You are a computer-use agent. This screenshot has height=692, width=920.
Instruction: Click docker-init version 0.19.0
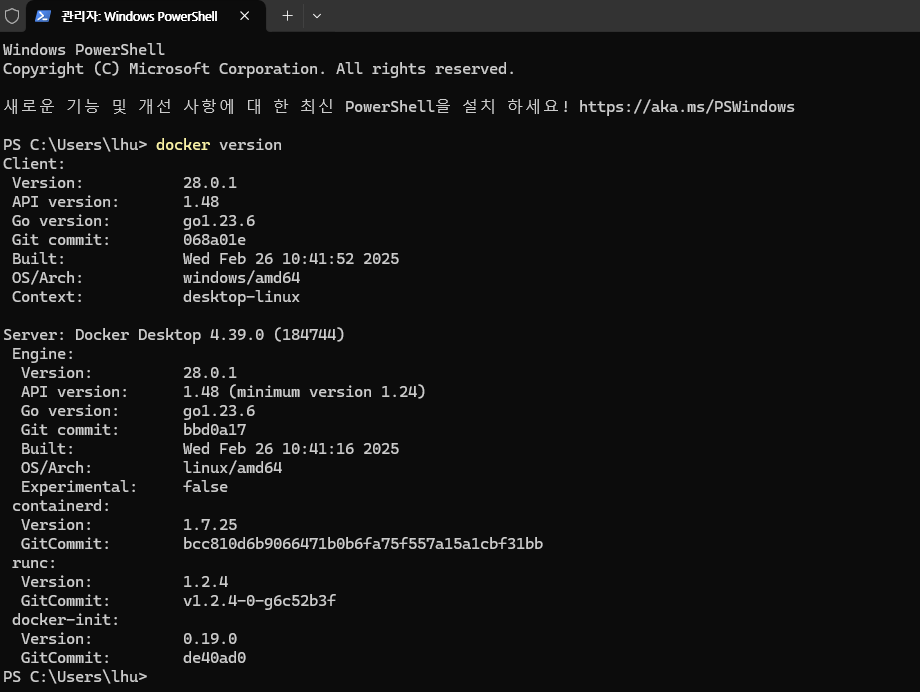pos(210,639)
